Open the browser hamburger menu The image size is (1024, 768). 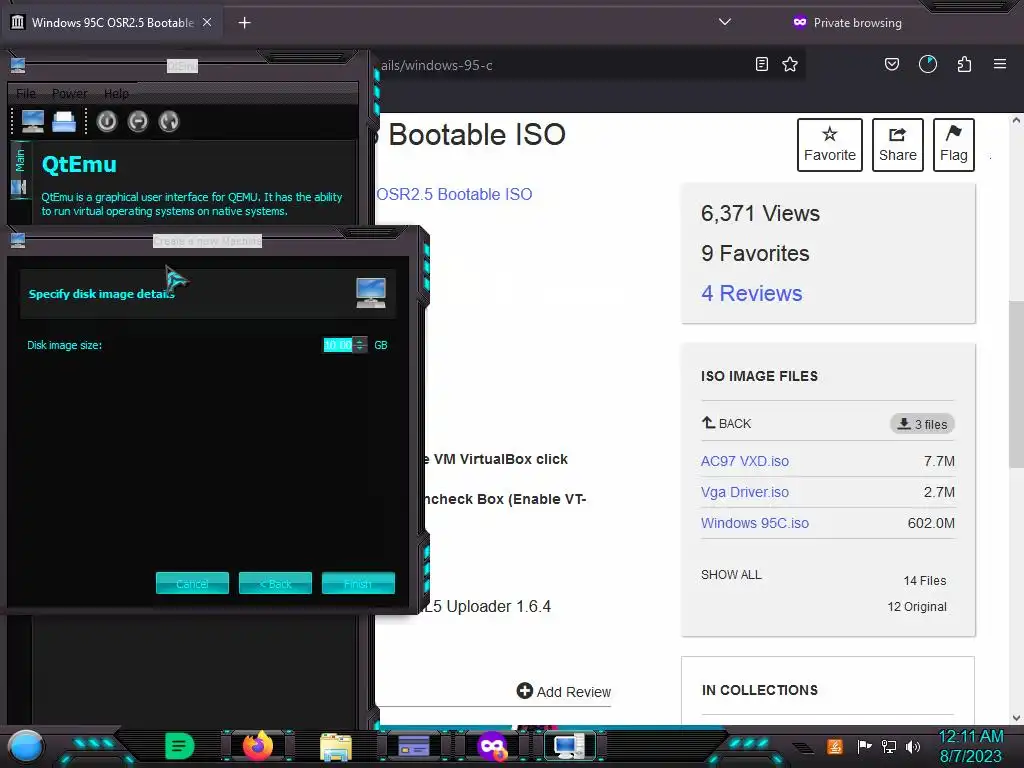point(1000,64)
